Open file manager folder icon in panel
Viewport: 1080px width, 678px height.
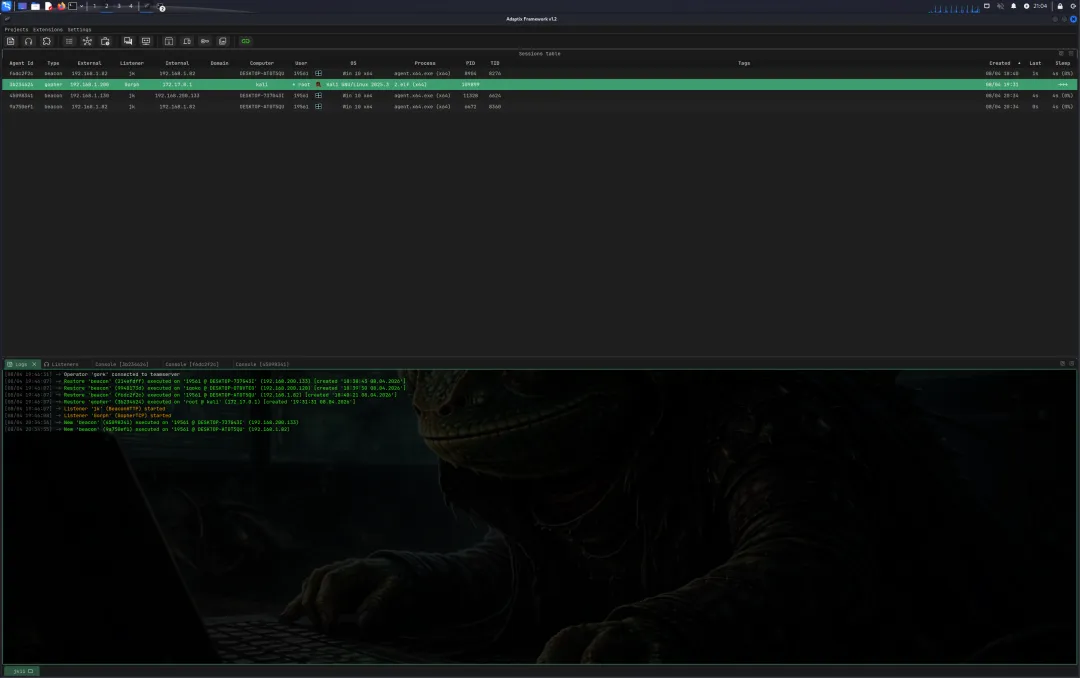pyautogui.click(x=35, y=6)
